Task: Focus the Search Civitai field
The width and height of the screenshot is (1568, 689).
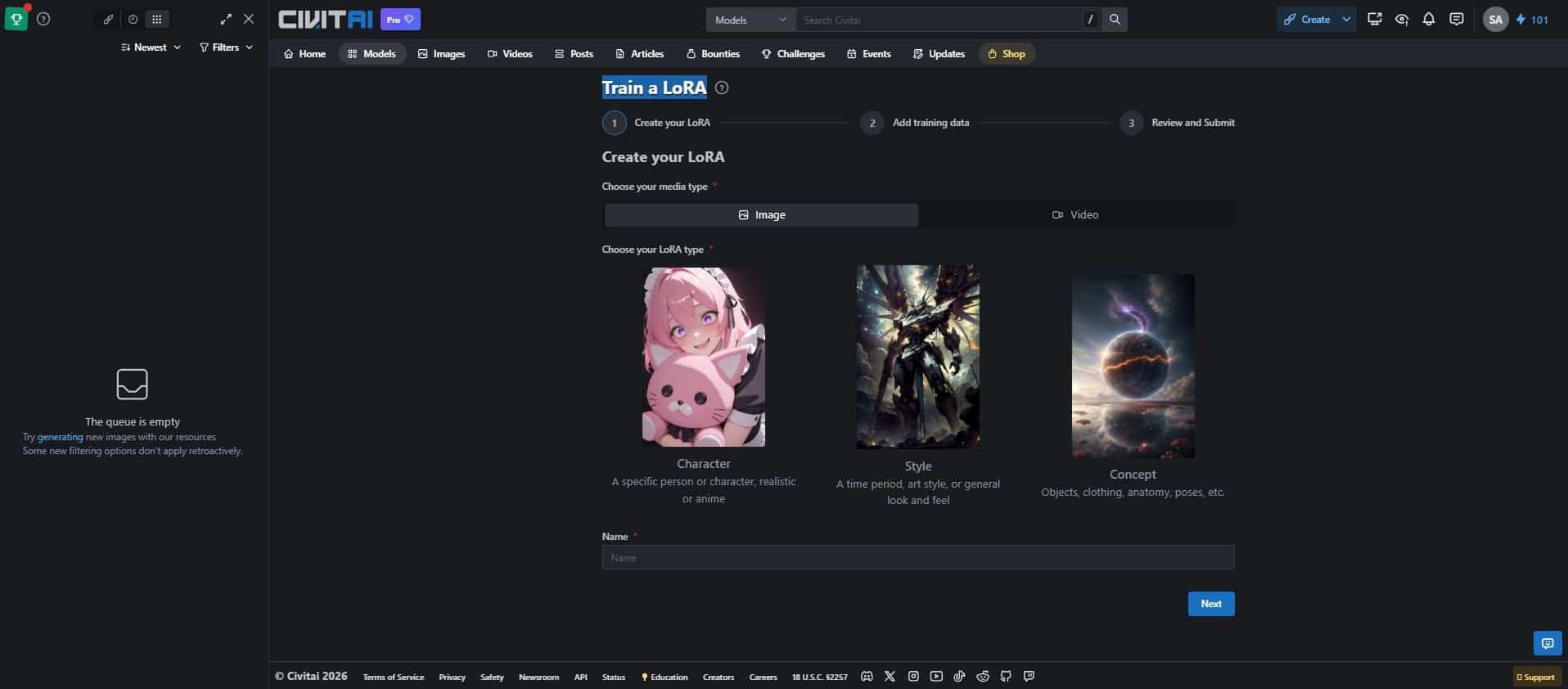Action: point(938,20)
